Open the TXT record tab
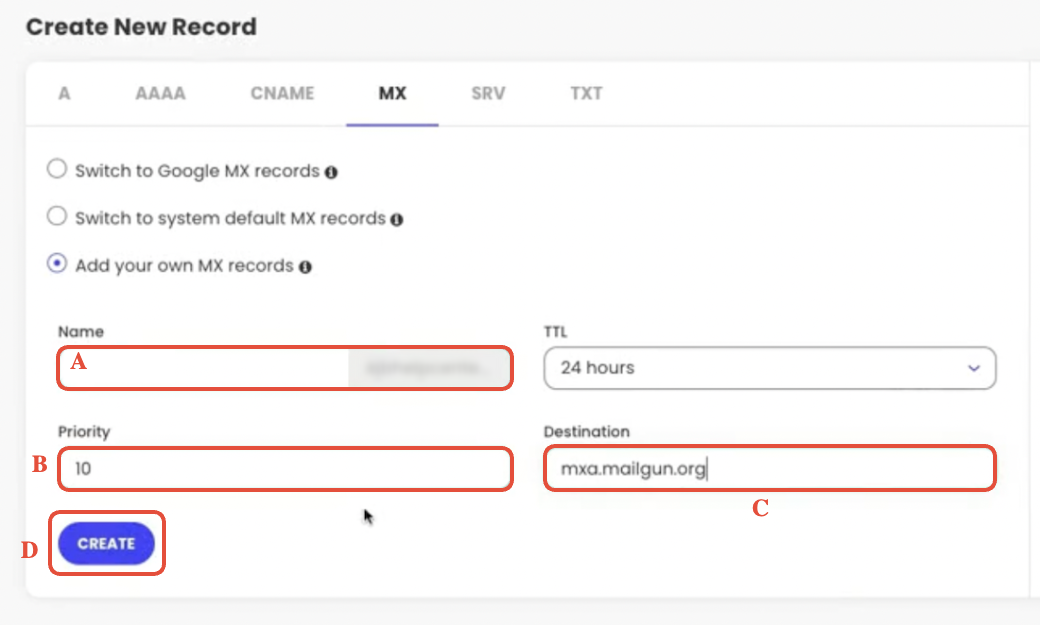Viewport: 1040px width, 625px height. pyautogui.click(x=586, y=93)
